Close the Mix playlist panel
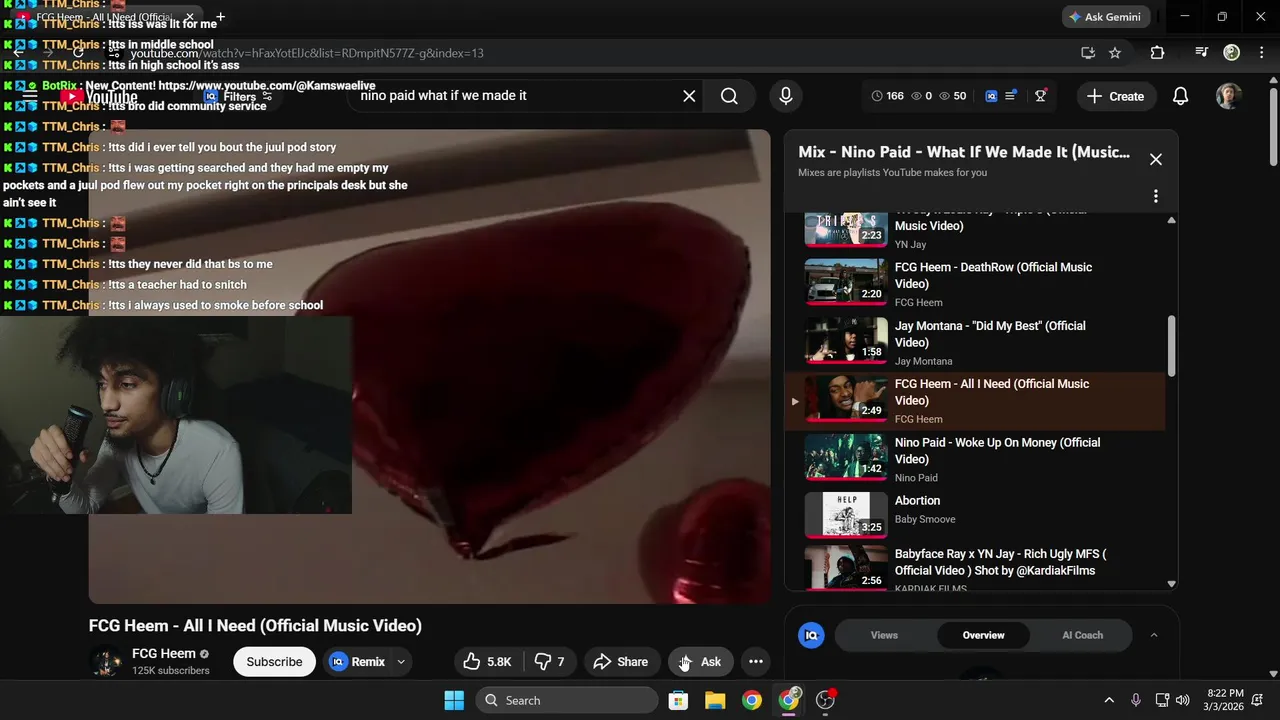 (x=1156, y=159)
